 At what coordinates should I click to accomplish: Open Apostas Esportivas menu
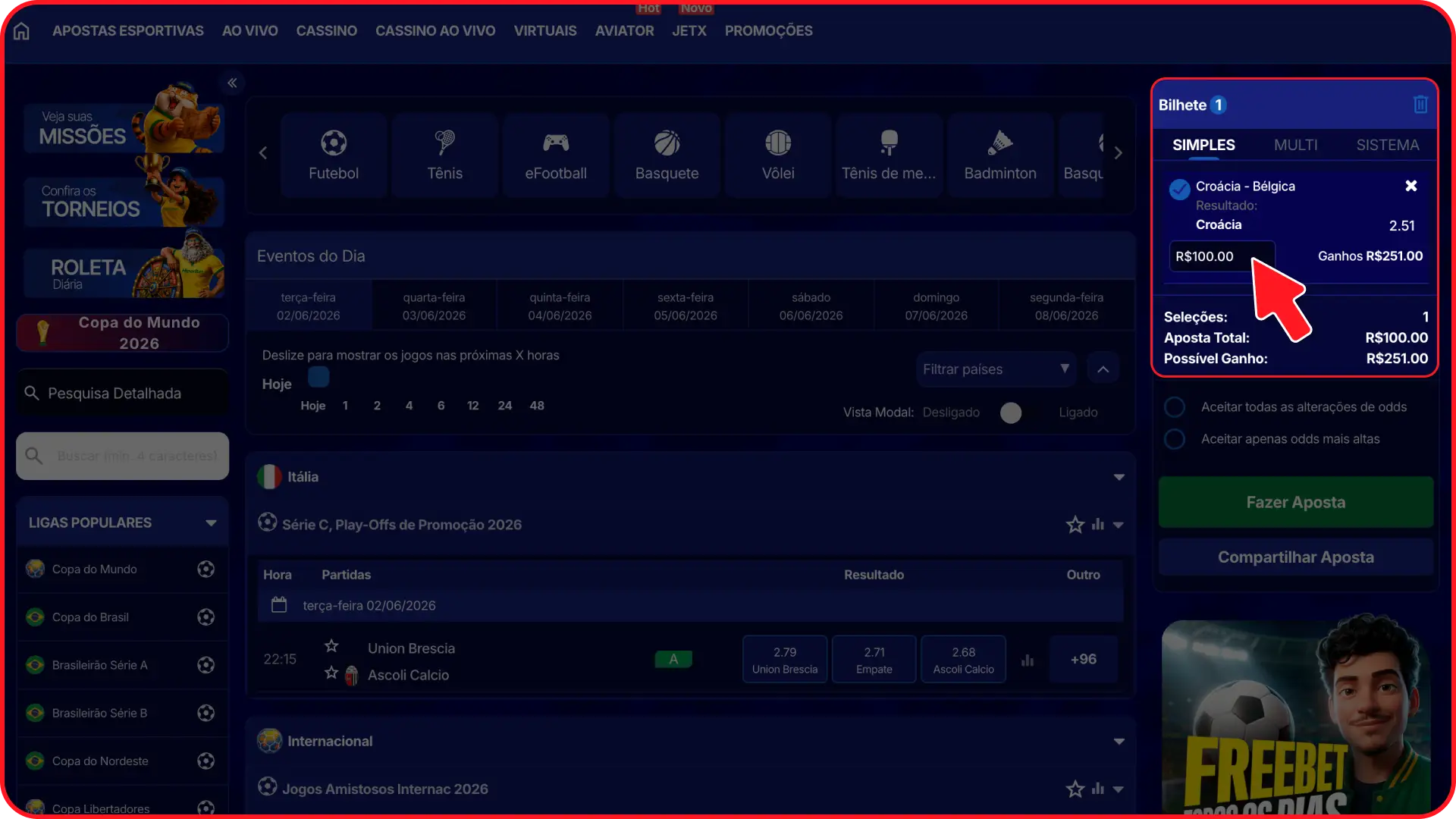[x=128, y=31]
